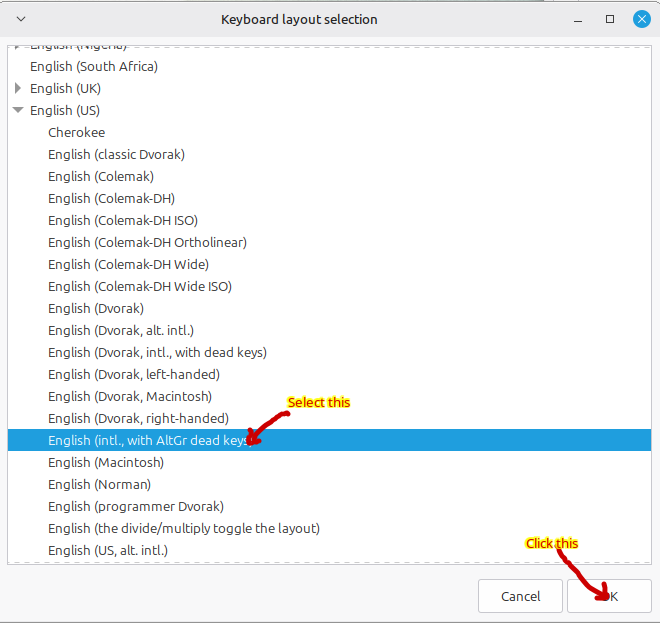The height and width of the screenshot is (623, 660).
Task: Select English (programmer Dvorak) layout
Action: [x=136, y=506]
